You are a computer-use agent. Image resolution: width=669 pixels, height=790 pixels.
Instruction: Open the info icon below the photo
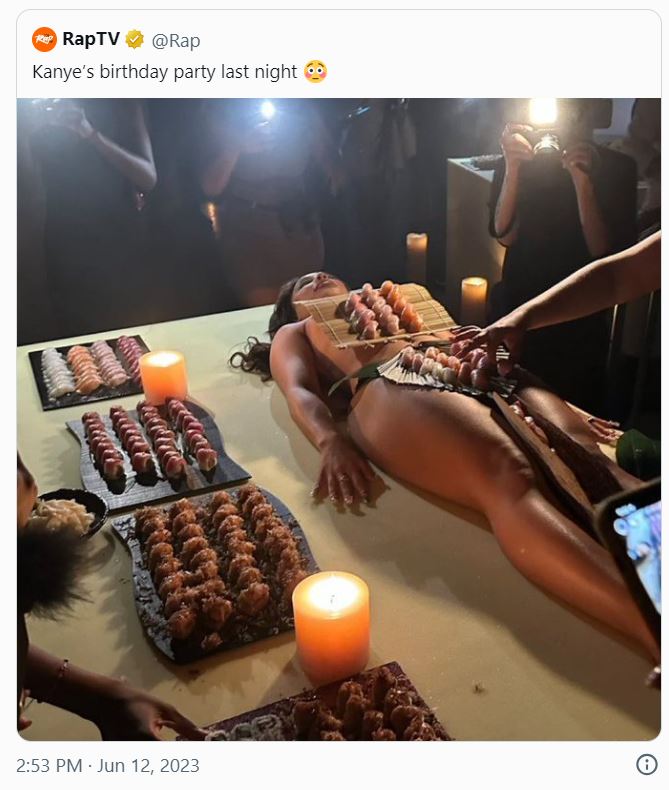(646, 765)
